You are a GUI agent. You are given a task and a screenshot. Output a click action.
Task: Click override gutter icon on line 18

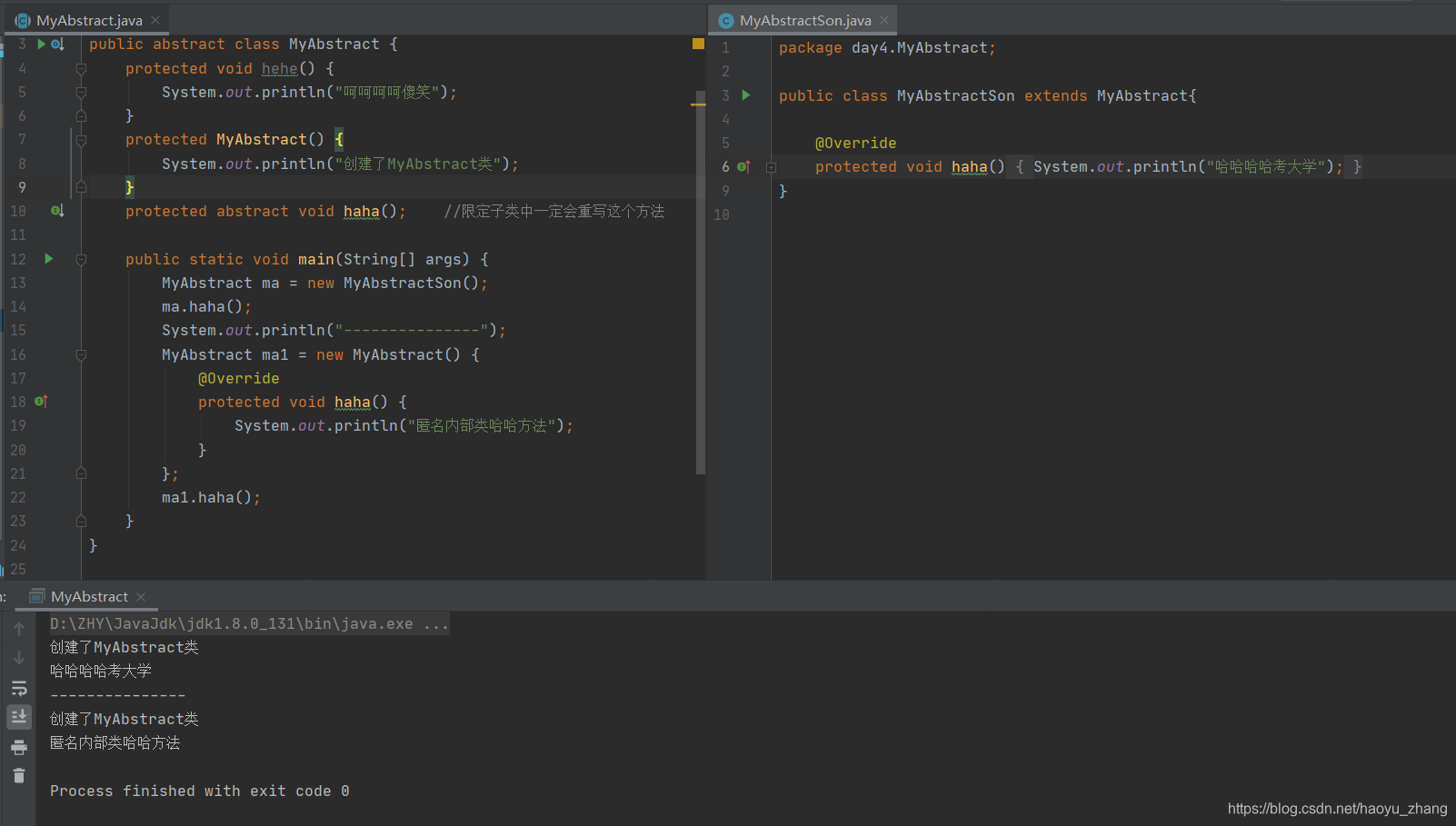(41, 401)
